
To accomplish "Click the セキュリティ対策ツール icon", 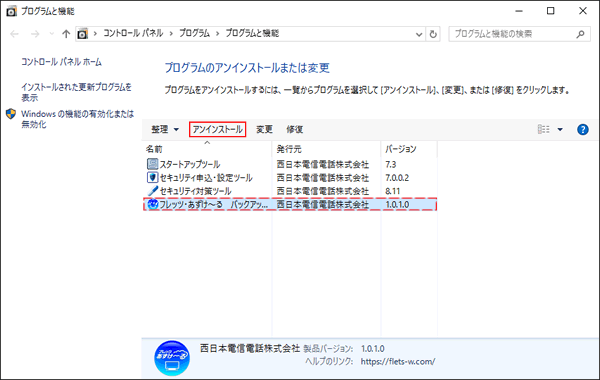I will point(152,191).
